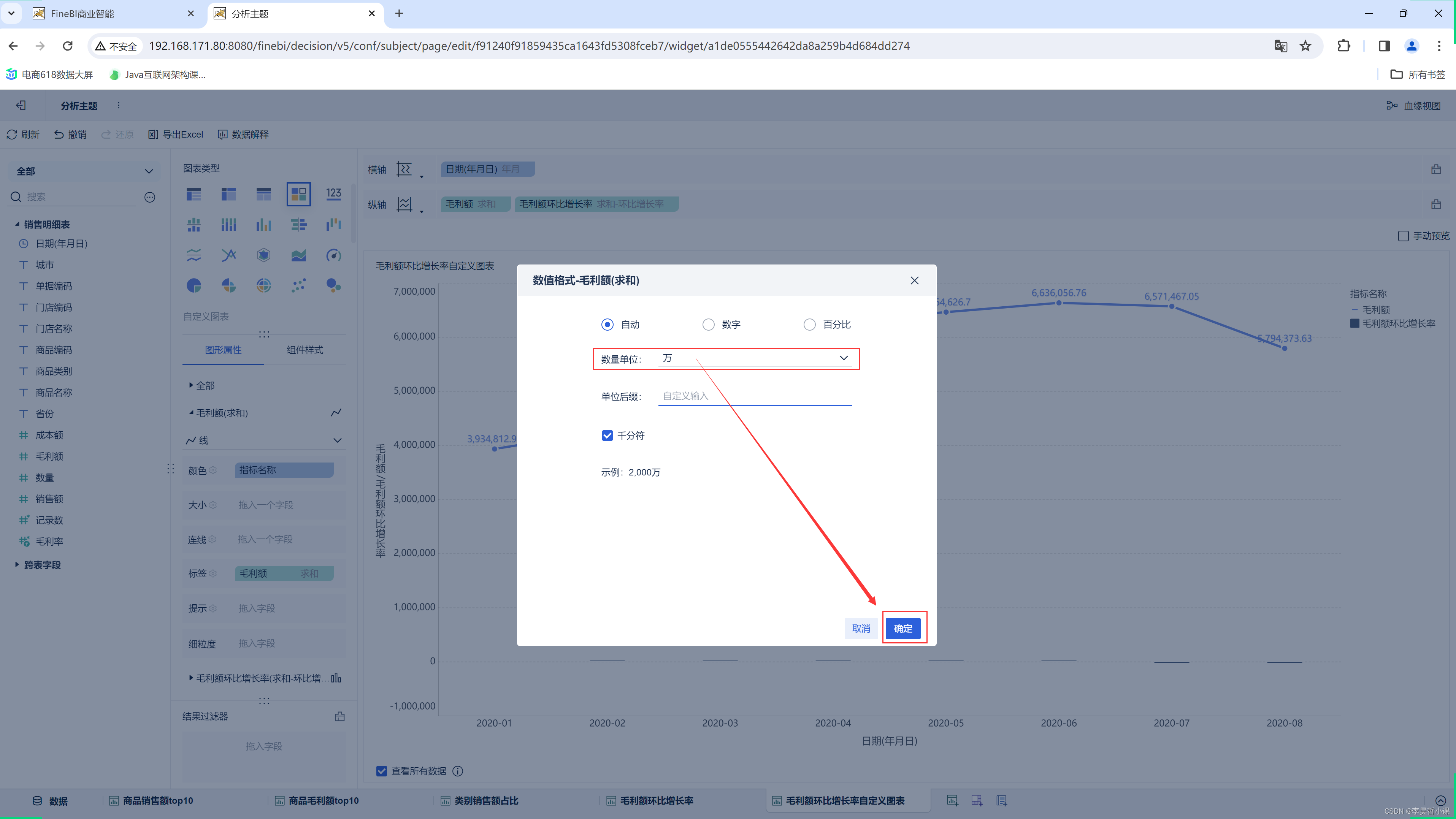Open the 毛利额环比增长率 bottom tab

click(650, 801)
